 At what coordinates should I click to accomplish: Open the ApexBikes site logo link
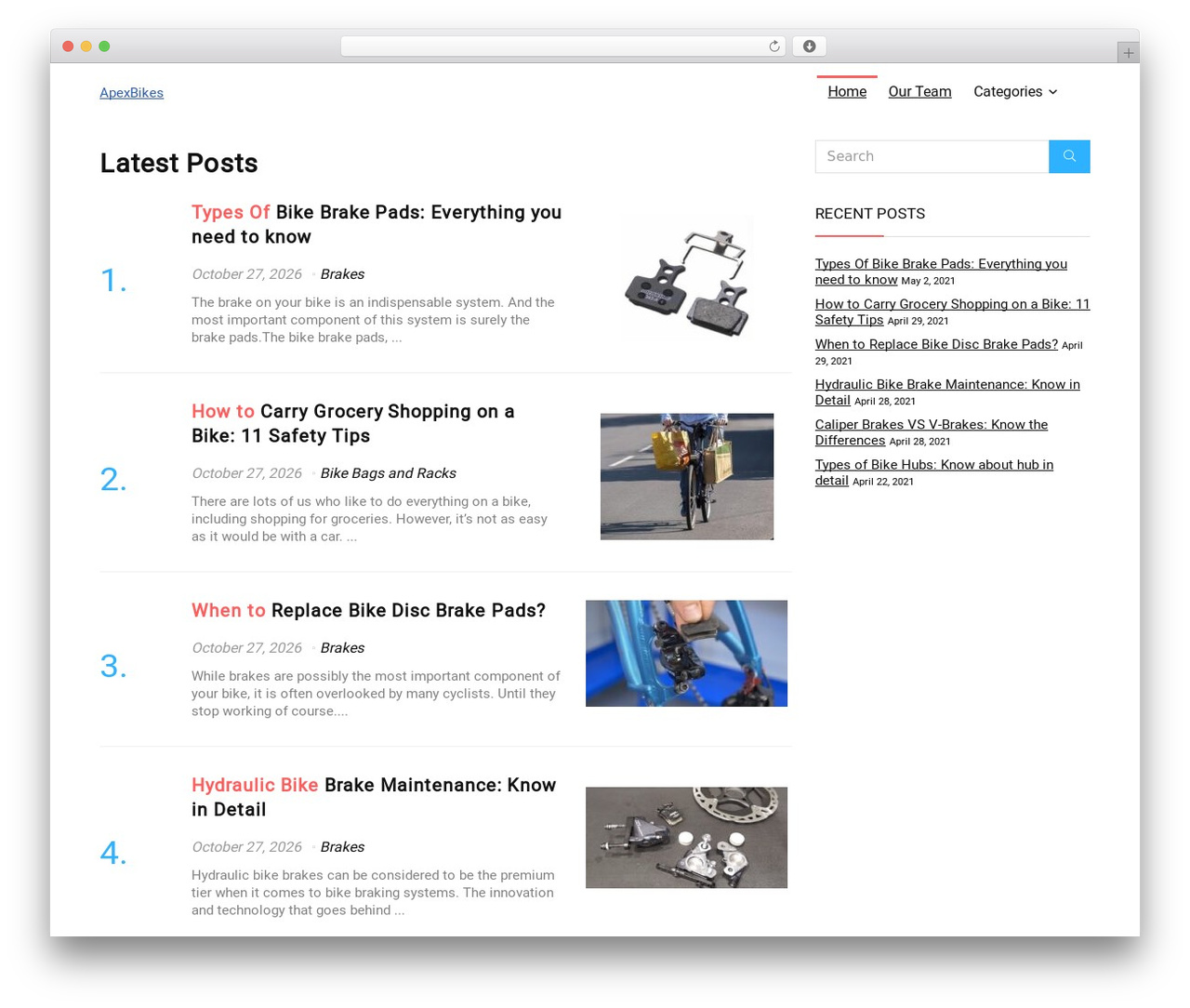(132, 93)
